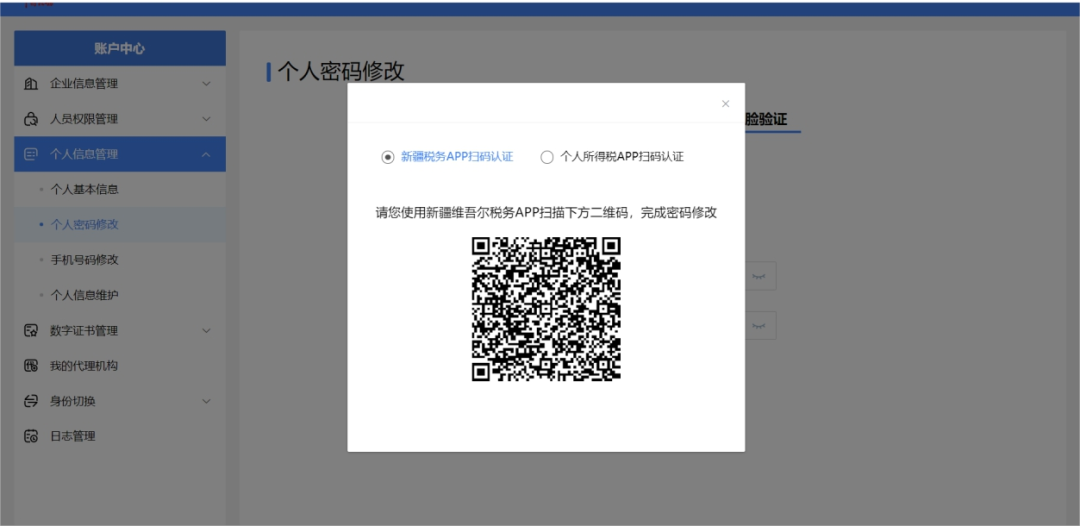Collapse 个人信息管理 chevron

coord(206,154)
